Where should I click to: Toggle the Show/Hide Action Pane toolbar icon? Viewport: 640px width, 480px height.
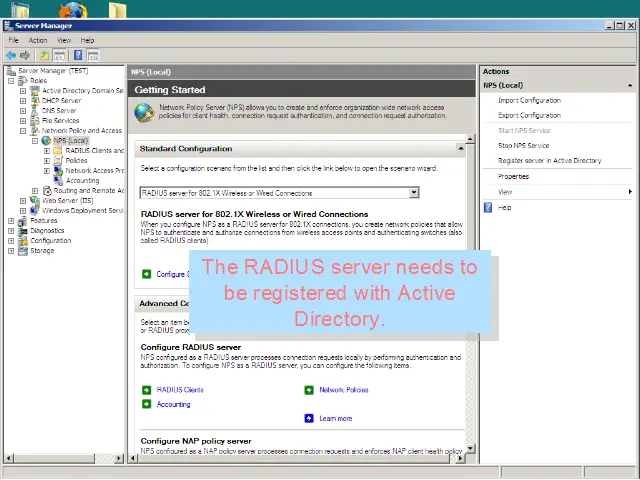point(93,55)
